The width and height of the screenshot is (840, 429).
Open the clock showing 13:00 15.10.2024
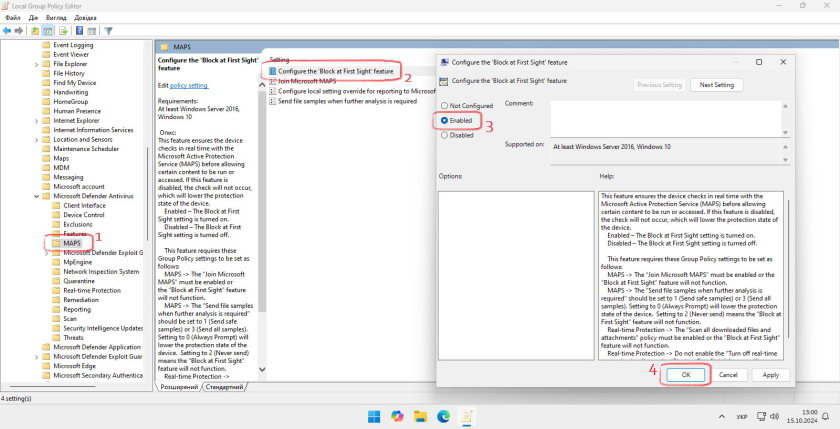pyautogui.click(x=802, y=416)
